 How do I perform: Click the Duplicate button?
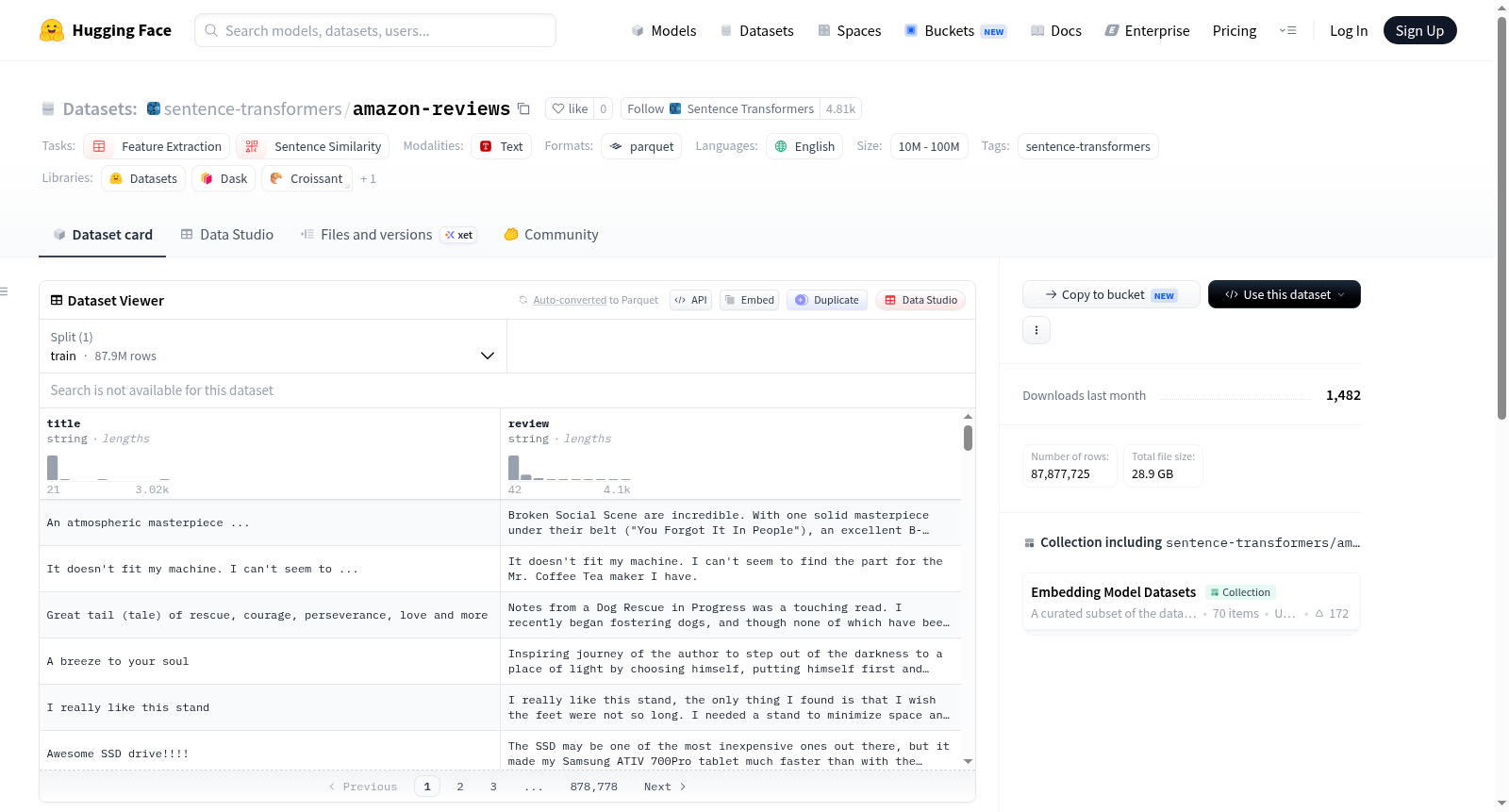pyautogui.click(x=826, y=300)
